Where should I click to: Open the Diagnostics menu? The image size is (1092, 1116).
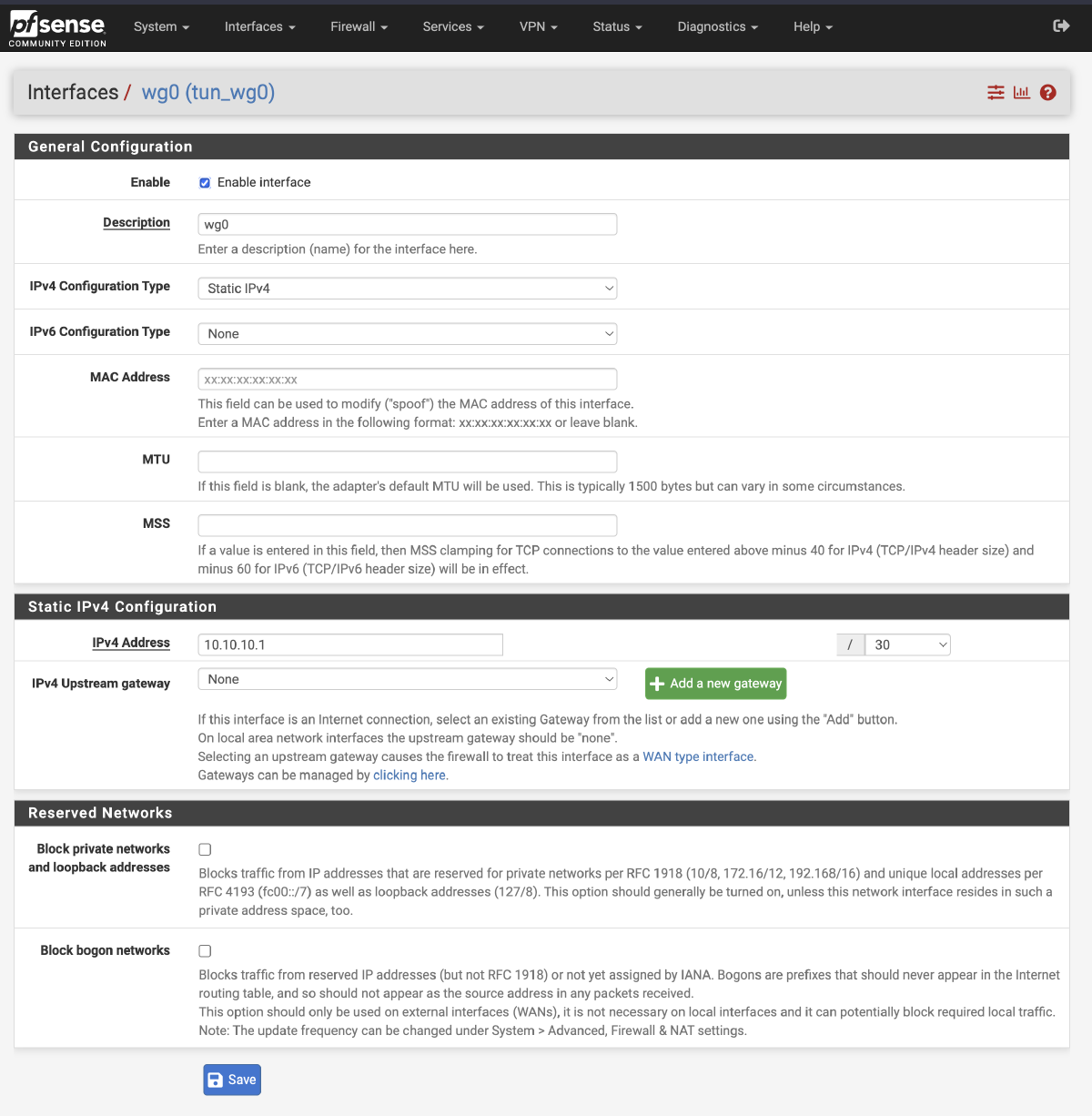716,26
